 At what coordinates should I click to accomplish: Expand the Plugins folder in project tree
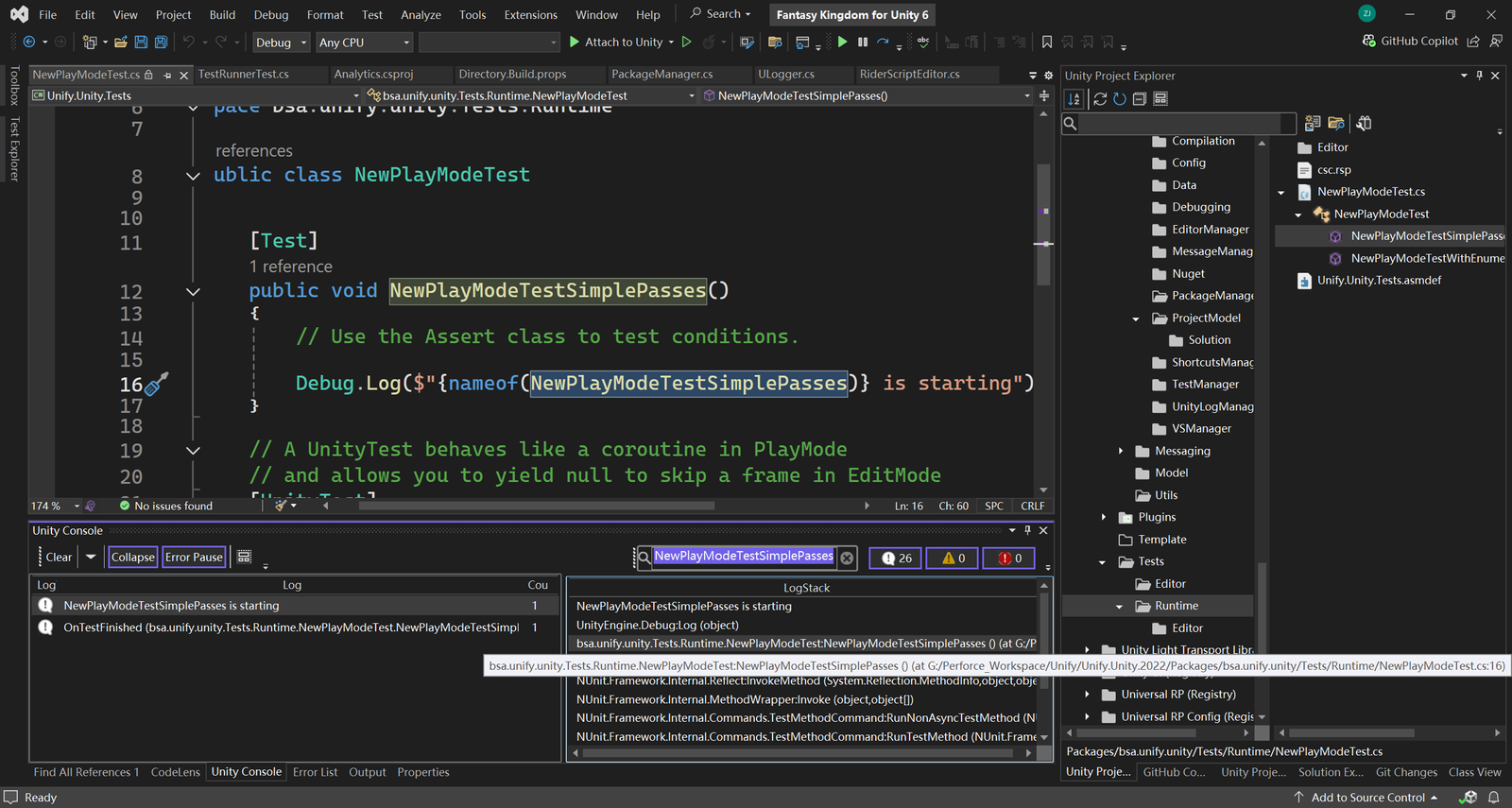1103,518
